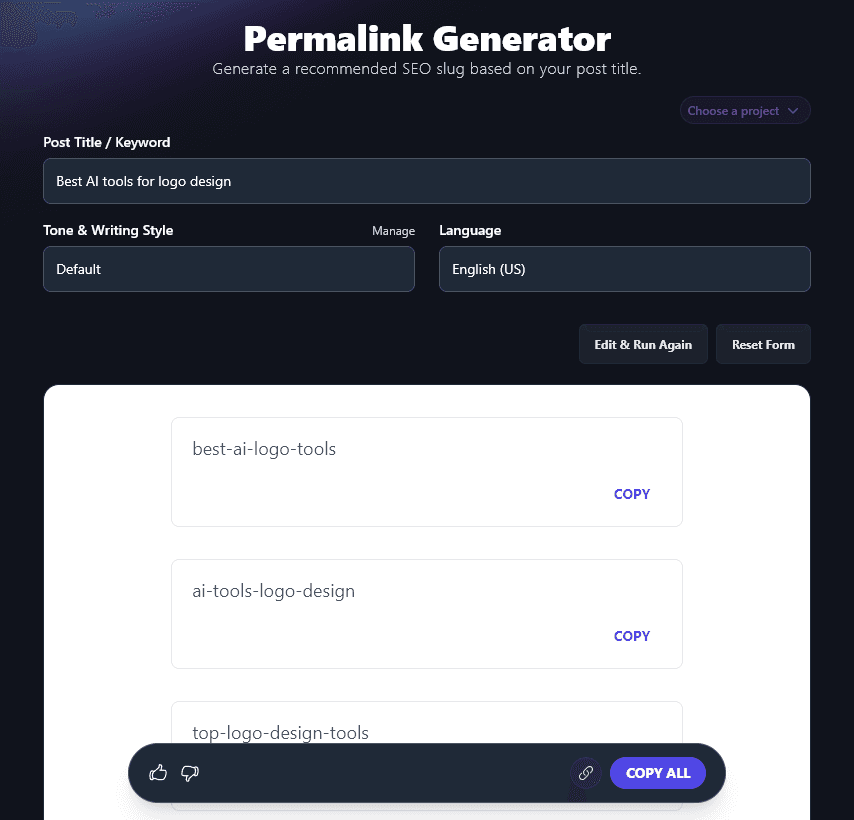Viewport: 854px width, 820px height.
Task: Click COPY ALL to copy every slug
Action: tap(657, 772)
